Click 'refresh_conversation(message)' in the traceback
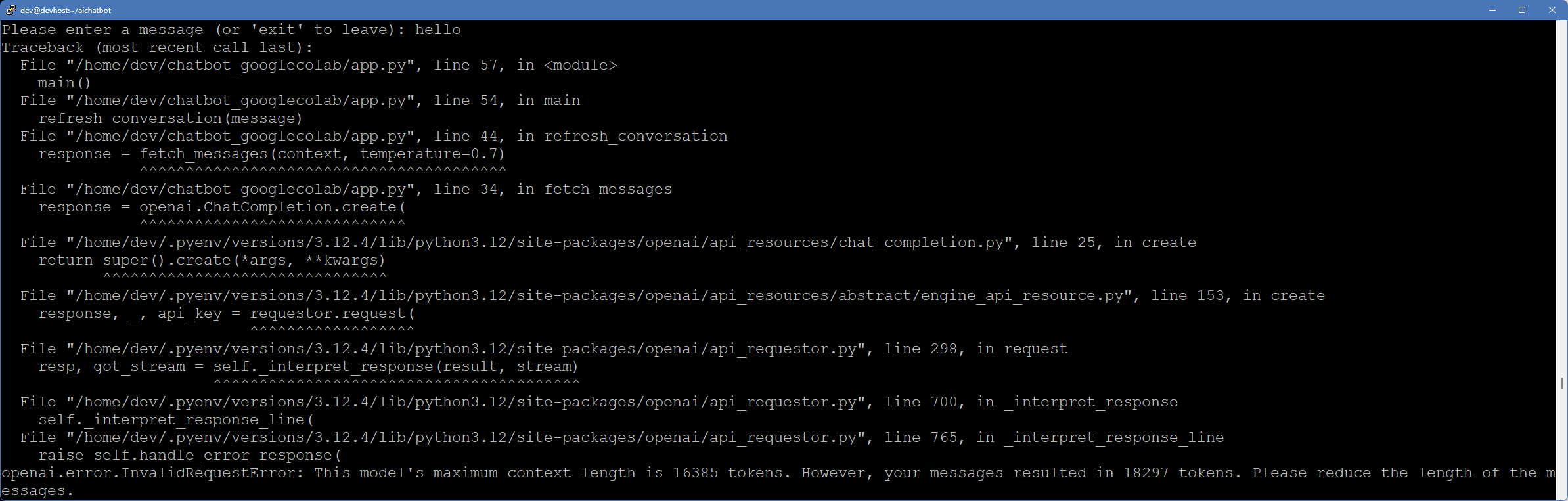 [x=170, y=118]
